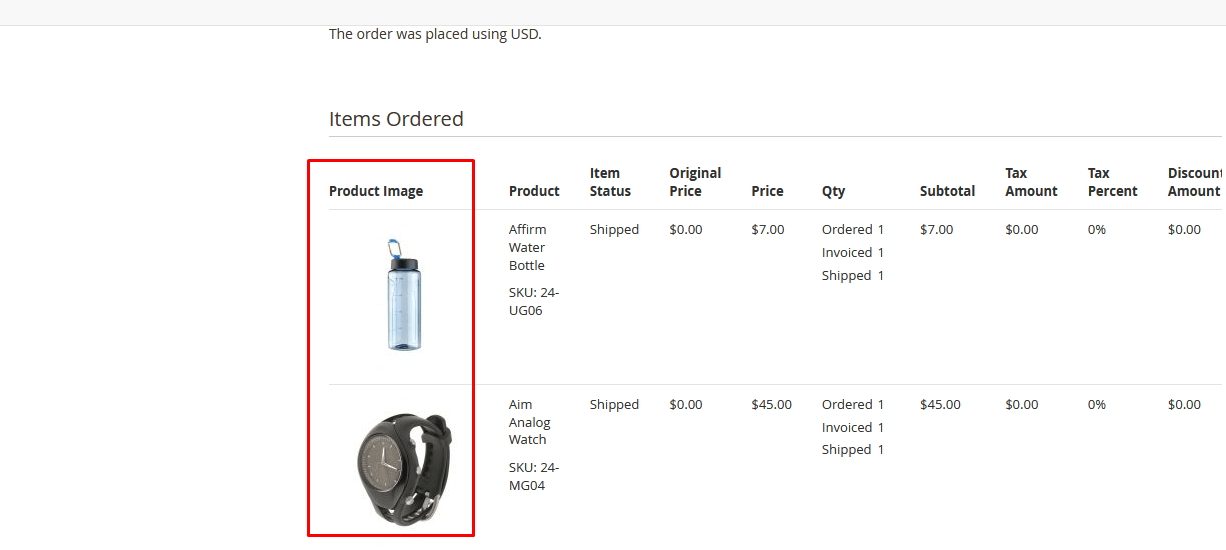1226x550 pixels.
Task: Click the Affirm Water Bottle product image
Action: (403, 294)
